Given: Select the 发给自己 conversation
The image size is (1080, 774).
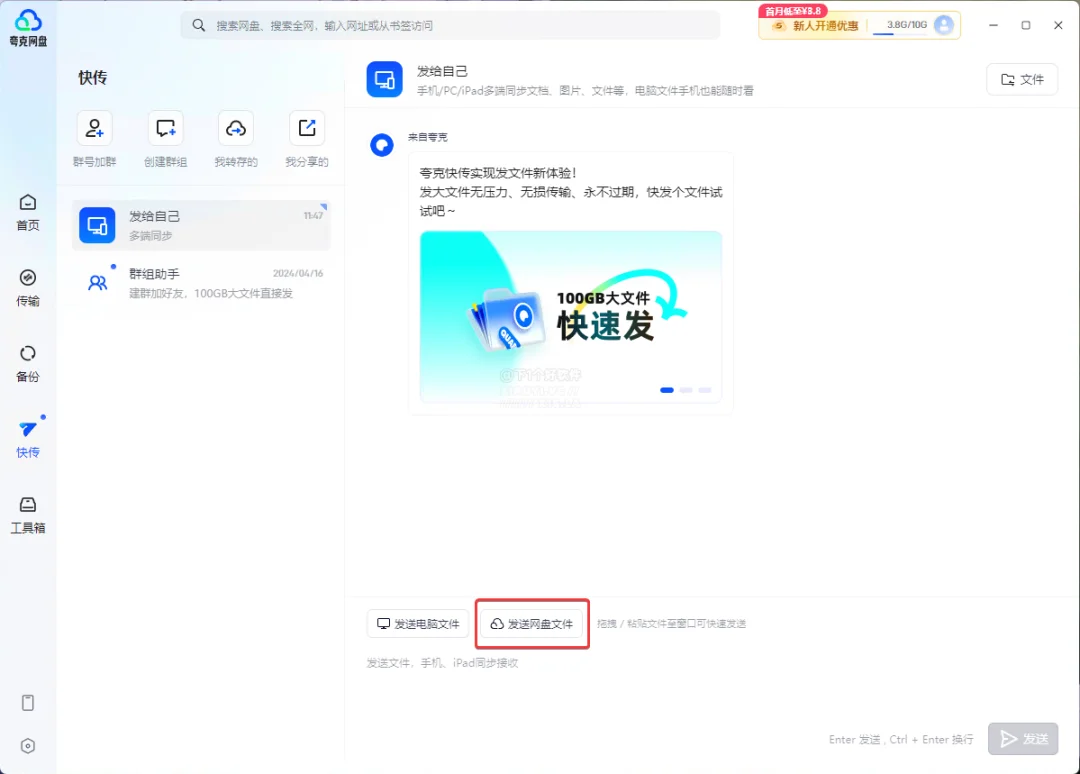Looking at the screenshot, I should click(201, 225).
